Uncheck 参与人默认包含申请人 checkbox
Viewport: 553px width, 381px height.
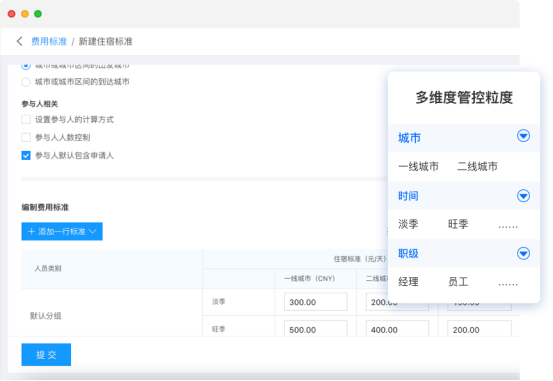26,156
